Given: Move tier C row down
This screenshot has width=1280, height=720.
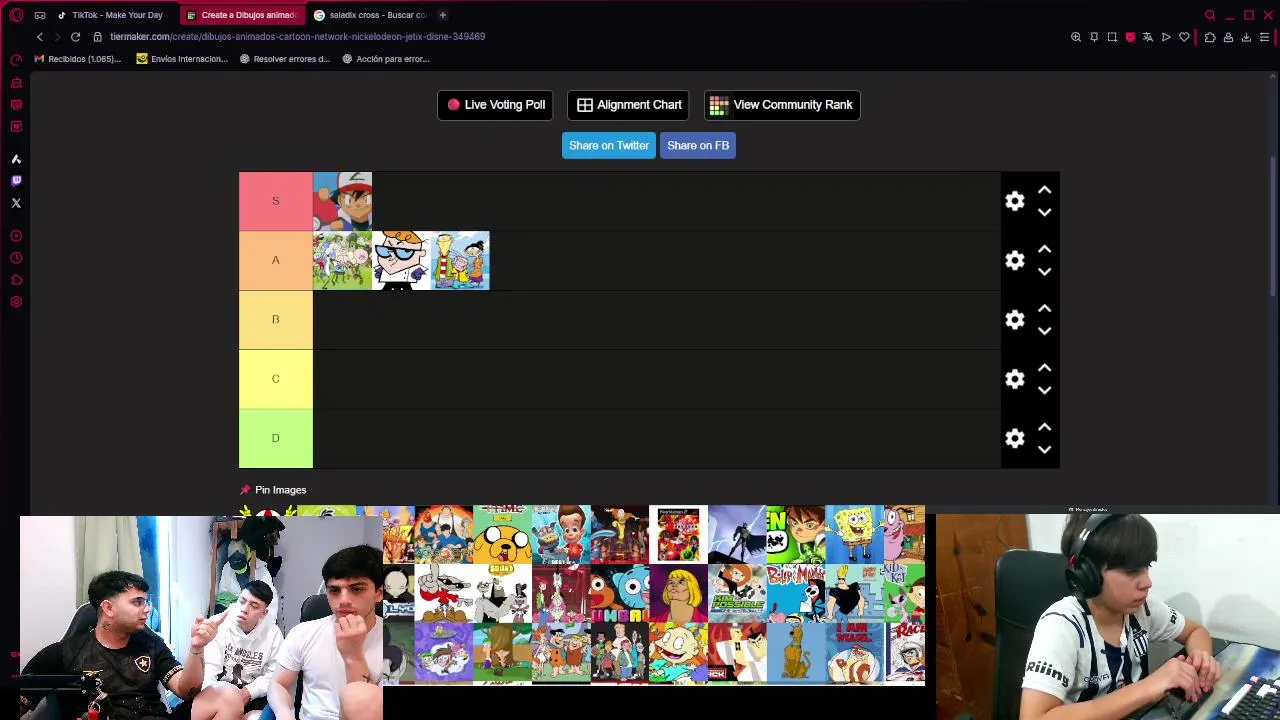Looking at the screenshot, I should pos(1044,390).
